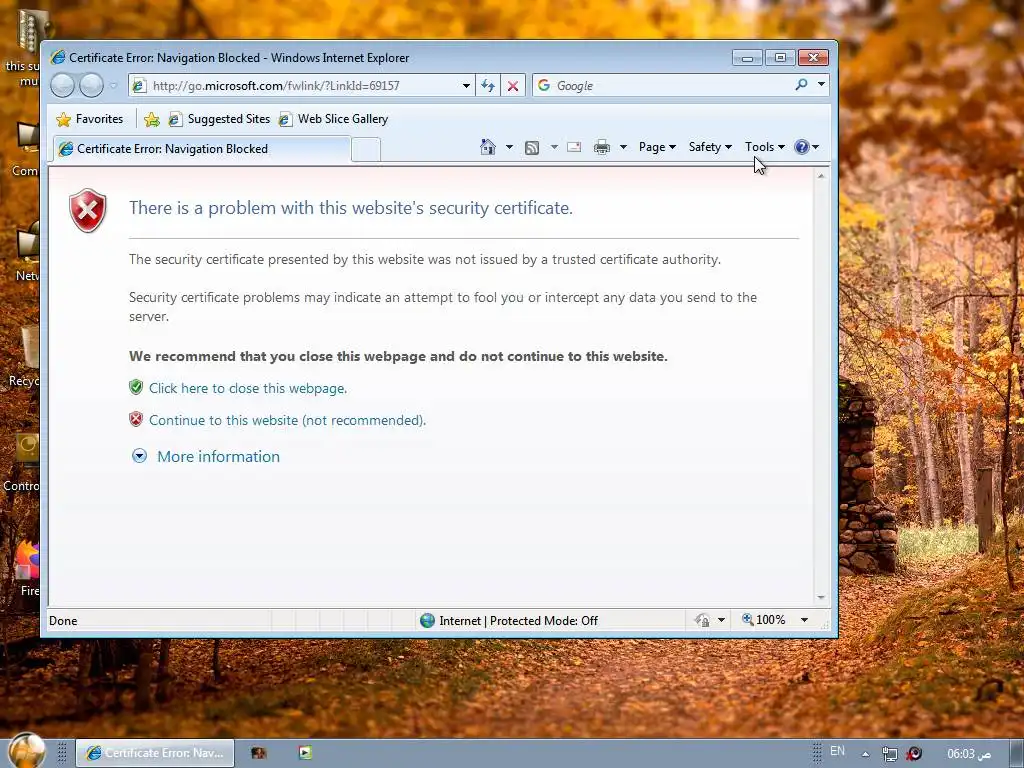Image resolution: width=1024 pixels, height=768 pixels.
Task: Open the Page menu
Action: pos(657,147)
